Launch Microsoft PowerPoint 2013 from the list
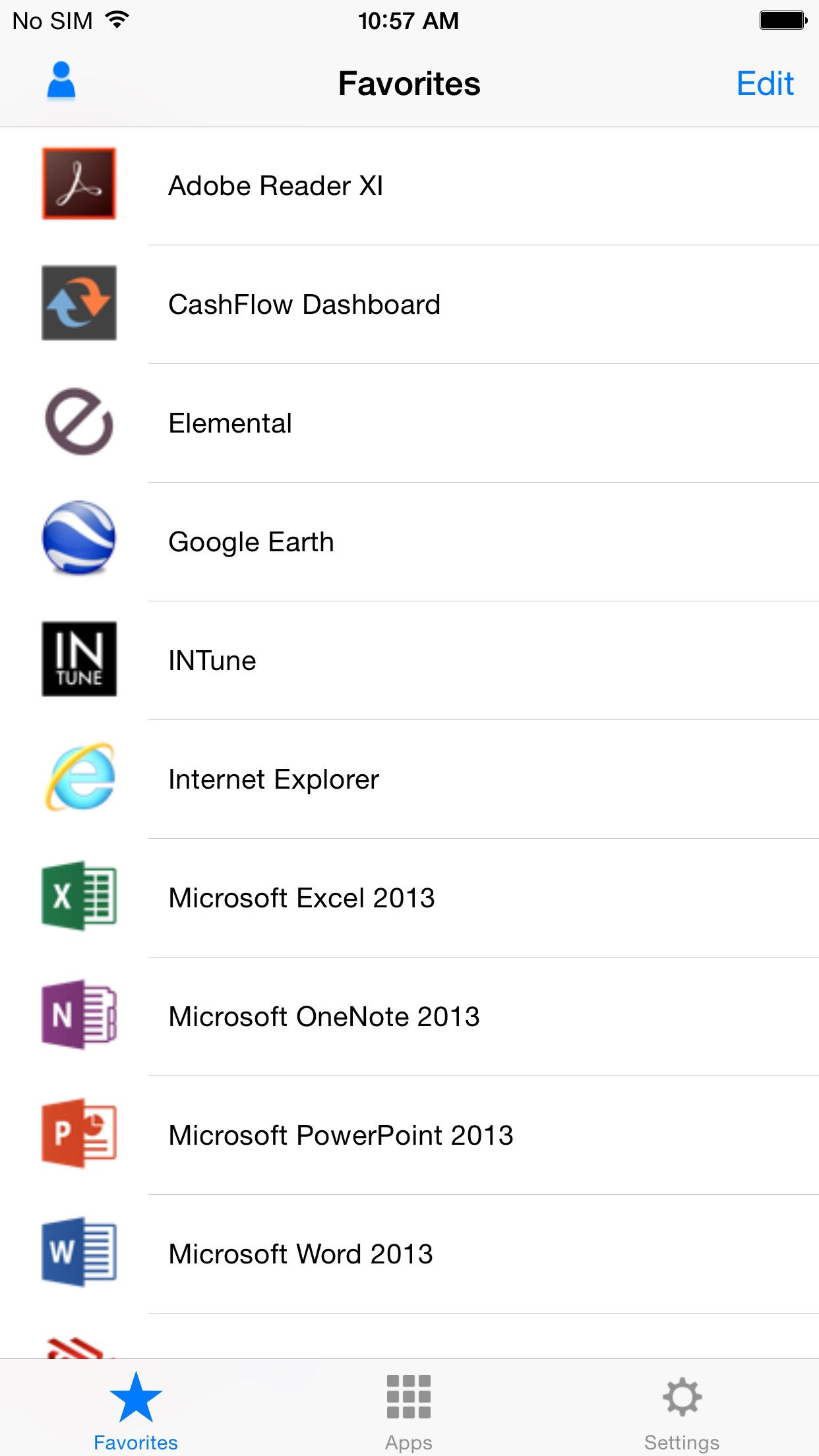819x1456 pixels. point(341,1135)
